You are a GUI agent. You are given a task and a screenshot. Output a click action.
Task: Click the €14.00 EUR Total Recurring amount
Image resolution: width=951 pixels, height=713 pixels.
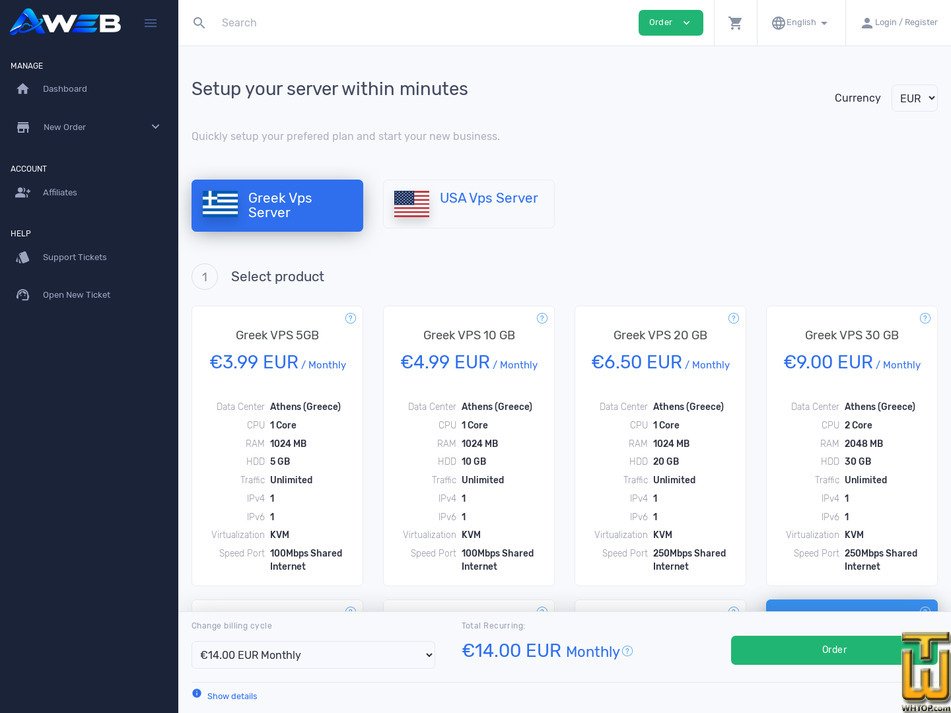click(512, 651)
